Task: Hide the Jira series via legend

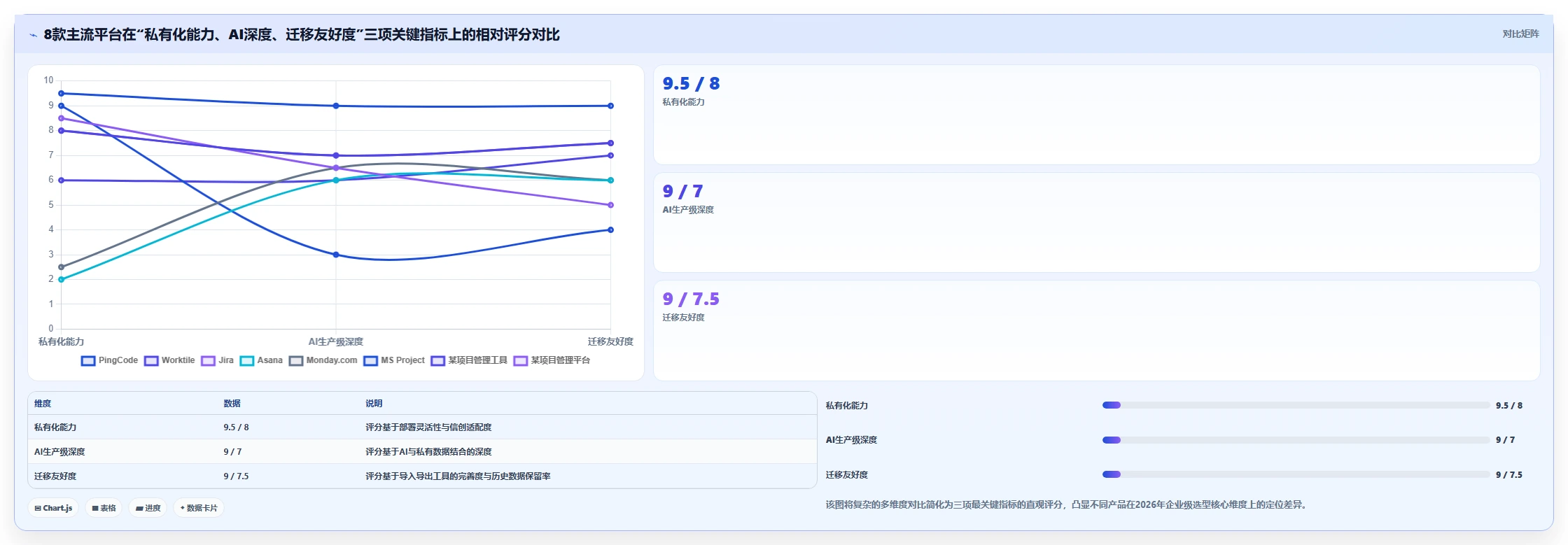Action: tap(217, 360)
